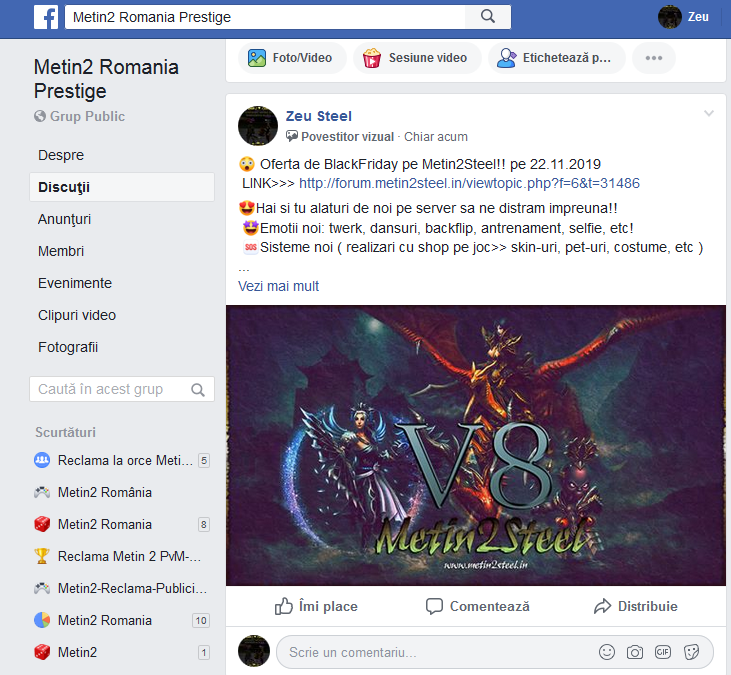Viewport: 731px width, 675px height.
Task: Open Zeu profile from top bar
Action: coord(683,17)
